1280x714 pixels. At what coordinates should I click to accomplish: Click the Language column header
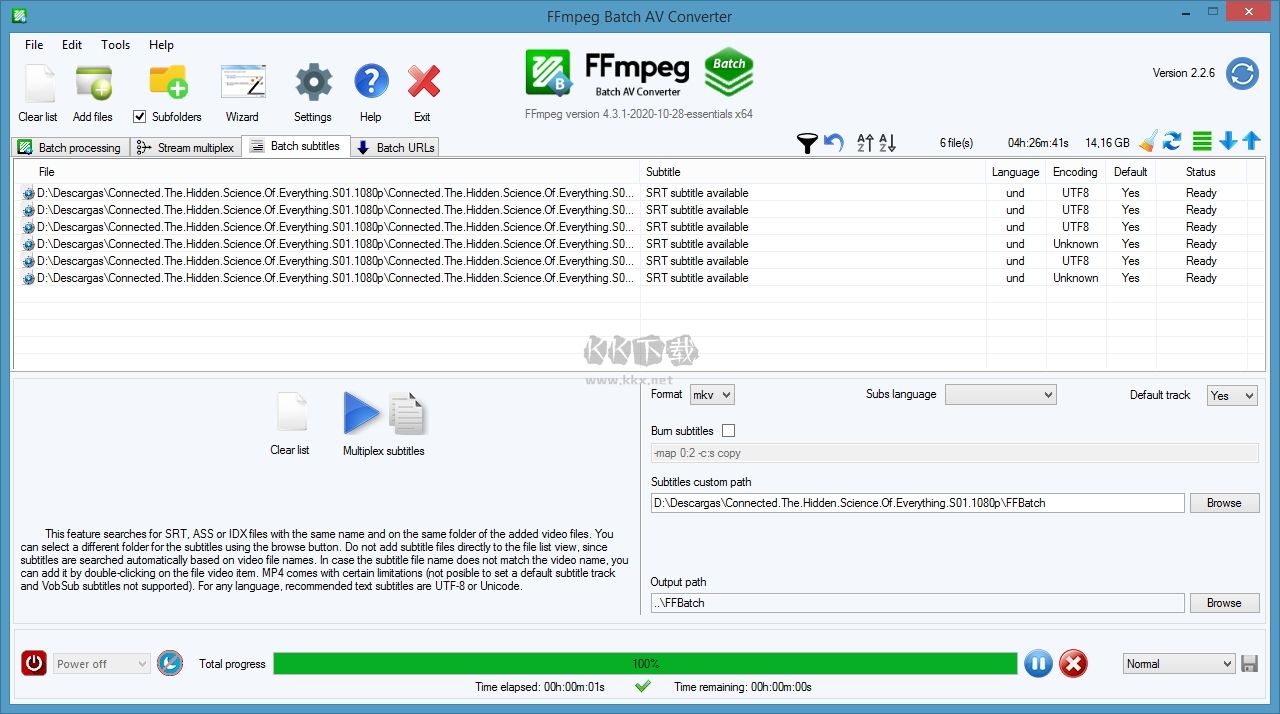coord(1016,172)
